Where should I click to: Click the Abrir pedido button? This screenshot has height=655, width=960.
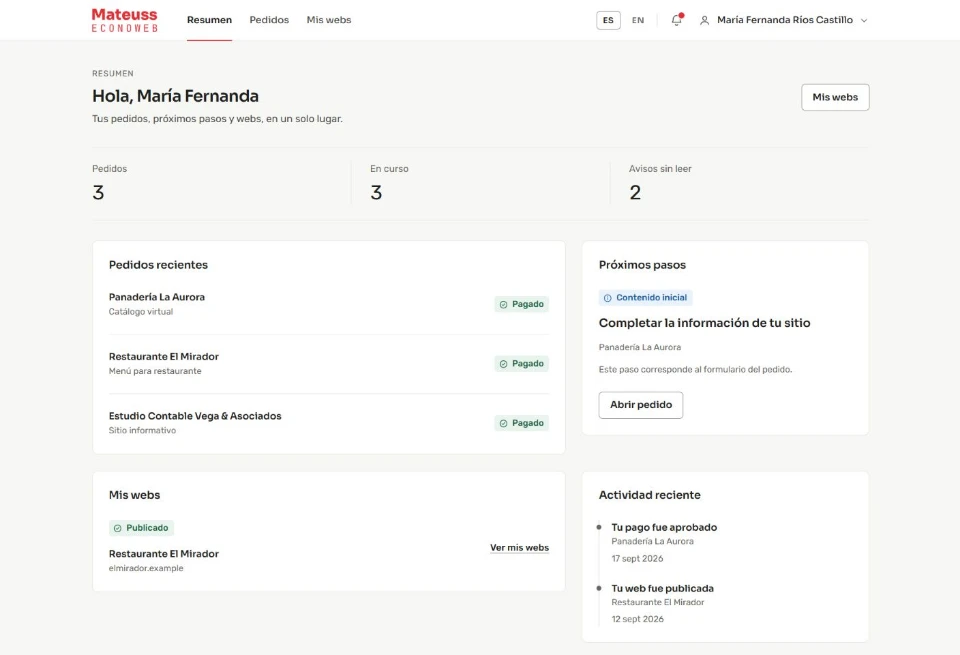click(x=640, y=405)
